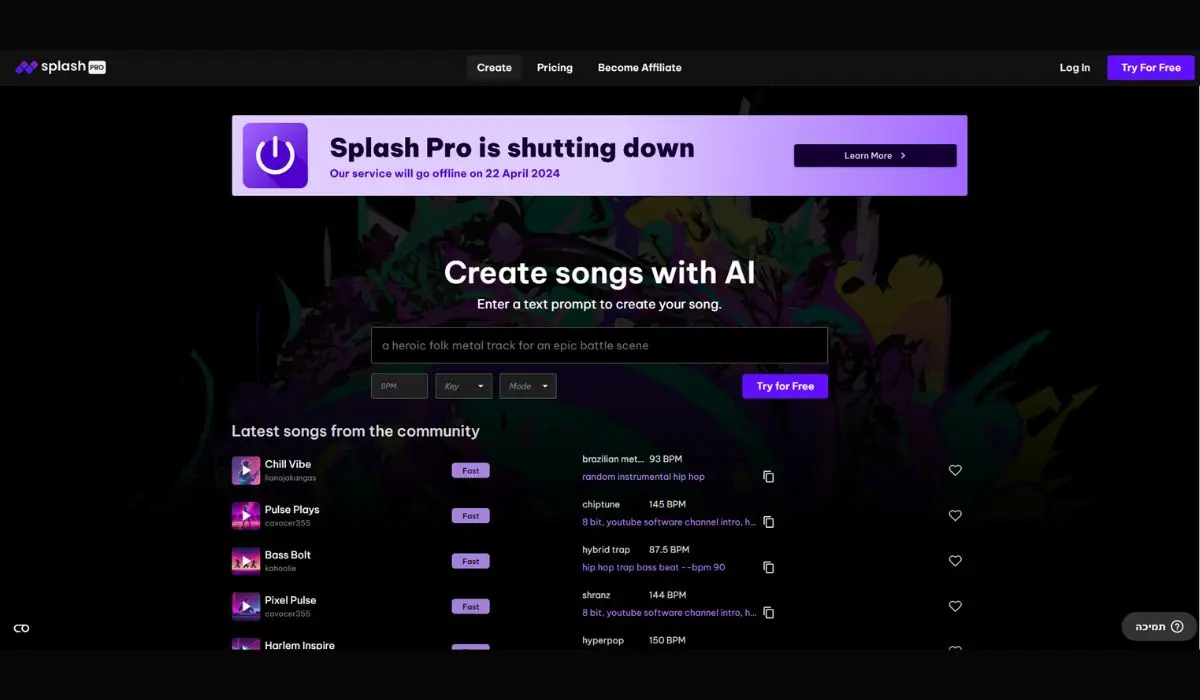This screenshot has height=700, width=1200.
Task: Click the song prompt input field
Action: [600, 345]
